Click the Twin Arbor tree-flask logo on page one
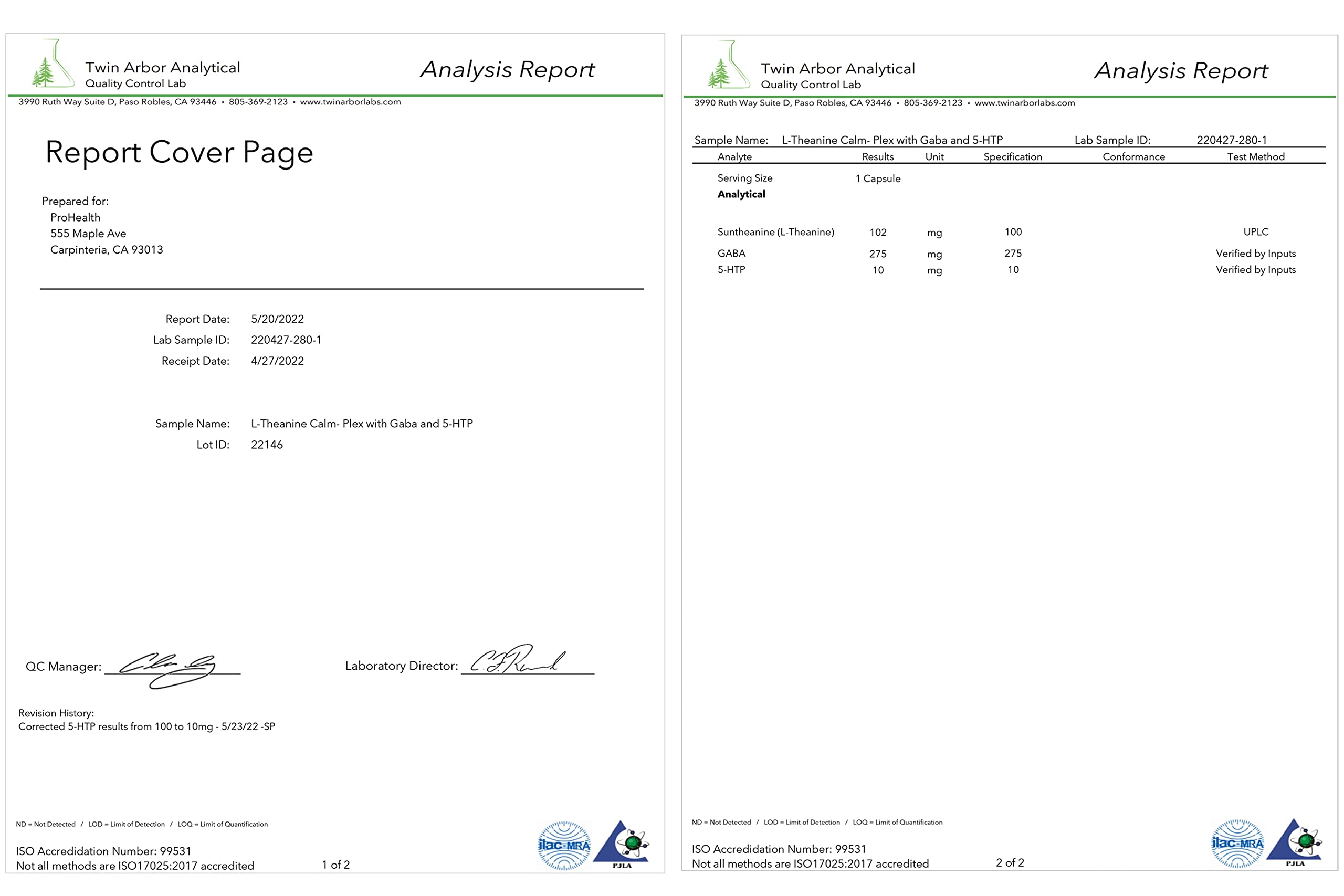Viewport: 1344px width, 896px height. point(52,65)
